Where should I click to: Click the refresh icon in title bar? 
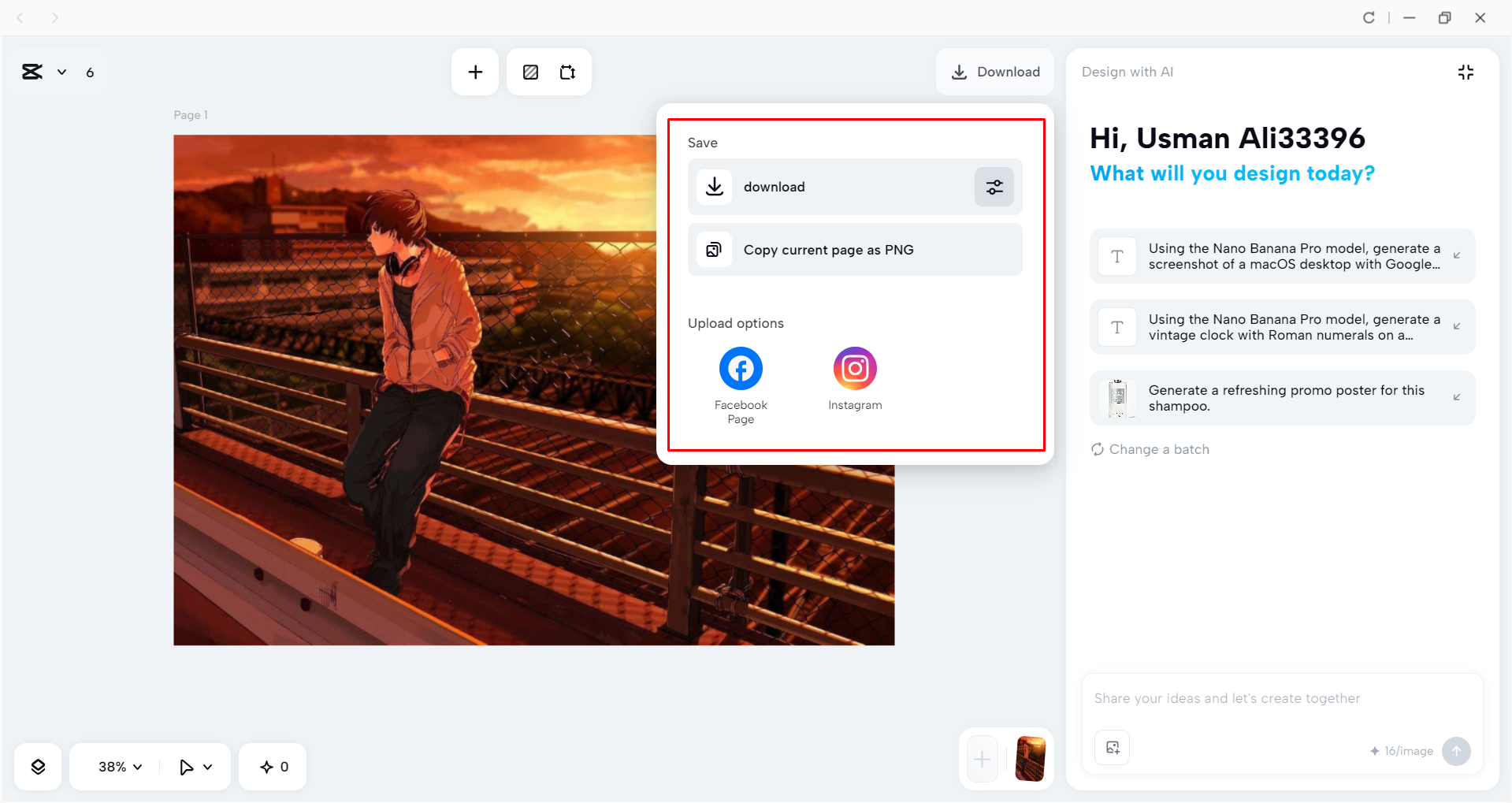(x=1369, y=17)
